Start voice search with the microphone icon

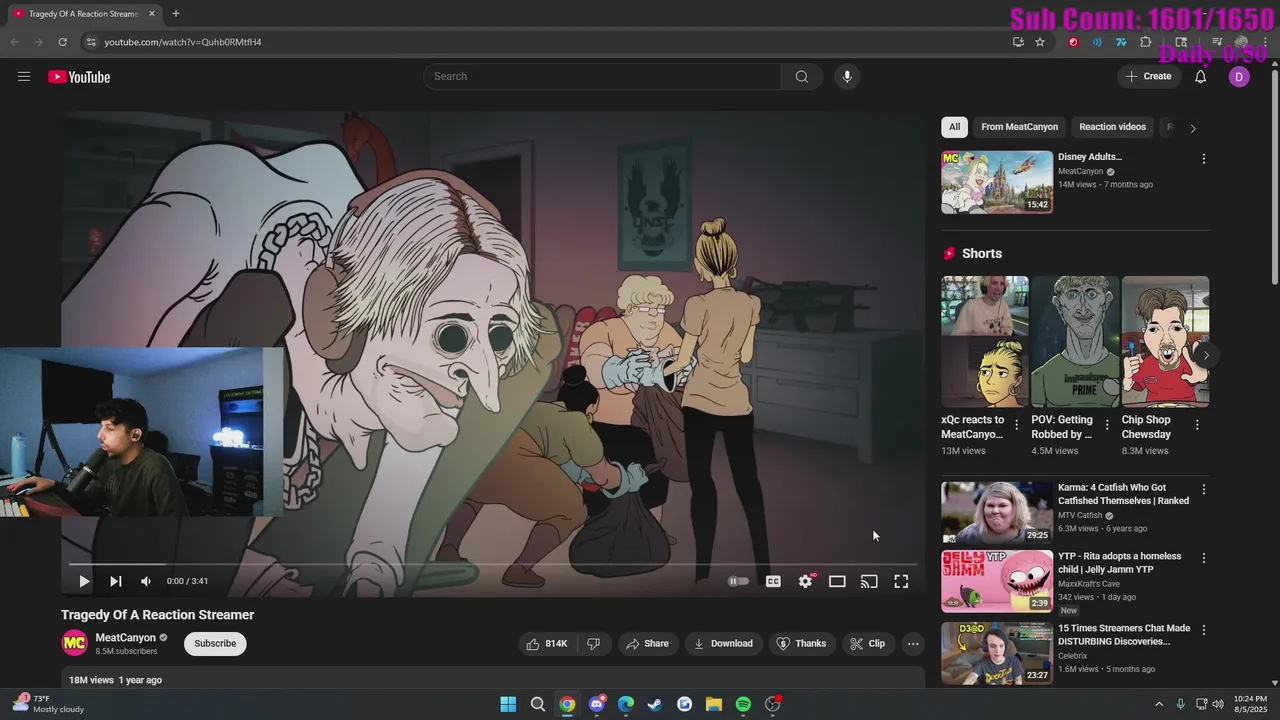[x=847, y=77]
